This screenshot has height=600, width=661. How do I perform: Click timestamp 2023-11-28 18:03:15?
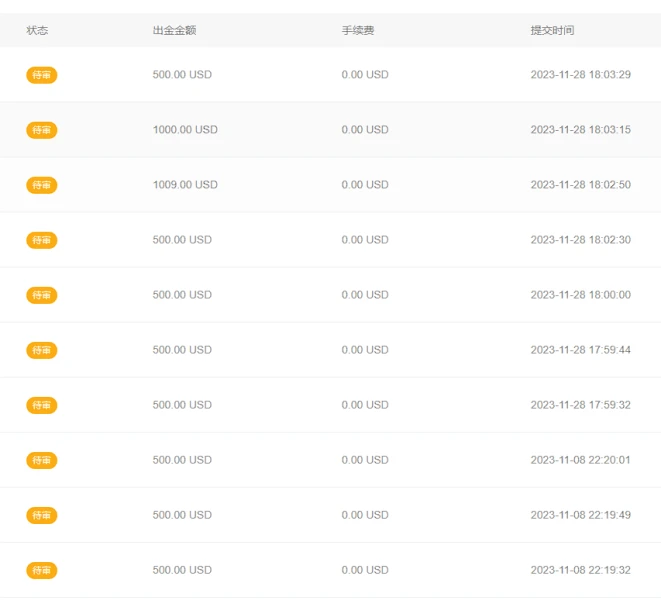580,129
